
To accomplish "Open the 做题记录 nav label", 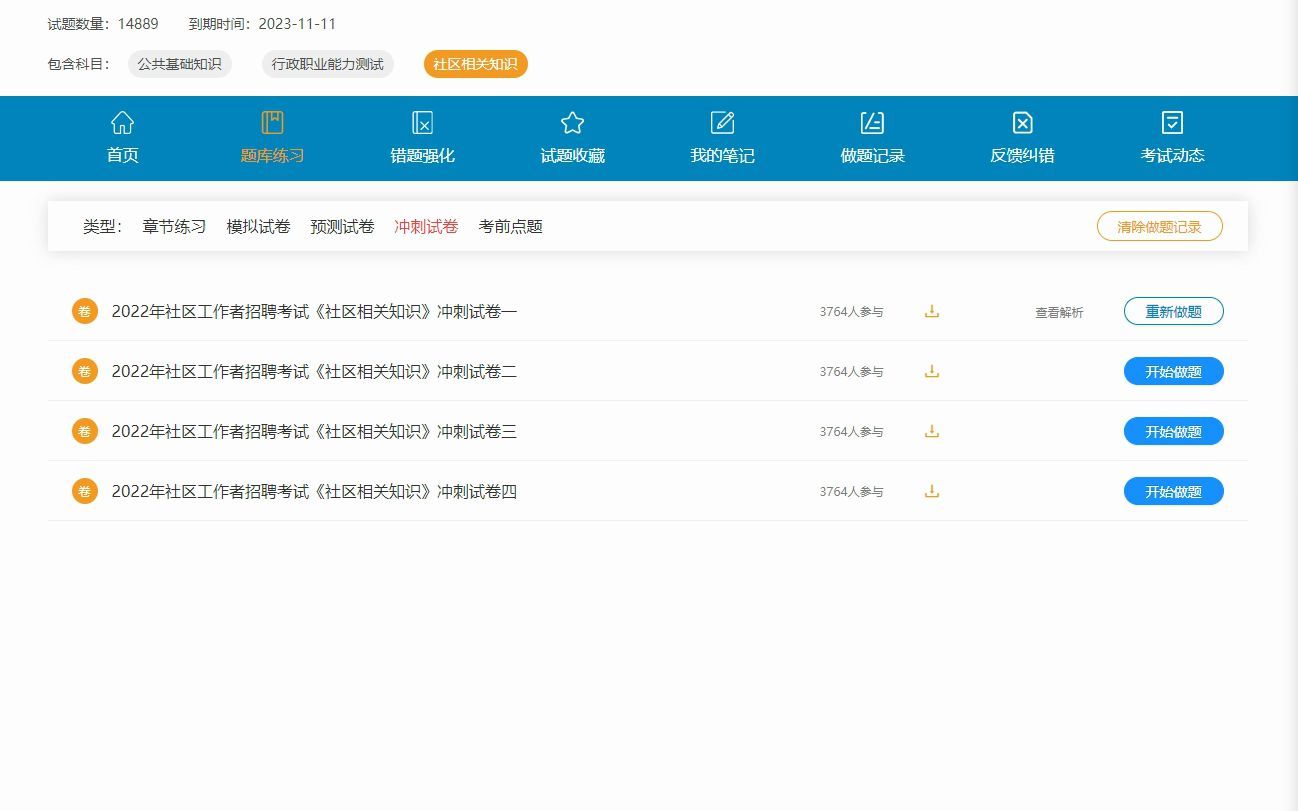I will (x=872, y=155).
